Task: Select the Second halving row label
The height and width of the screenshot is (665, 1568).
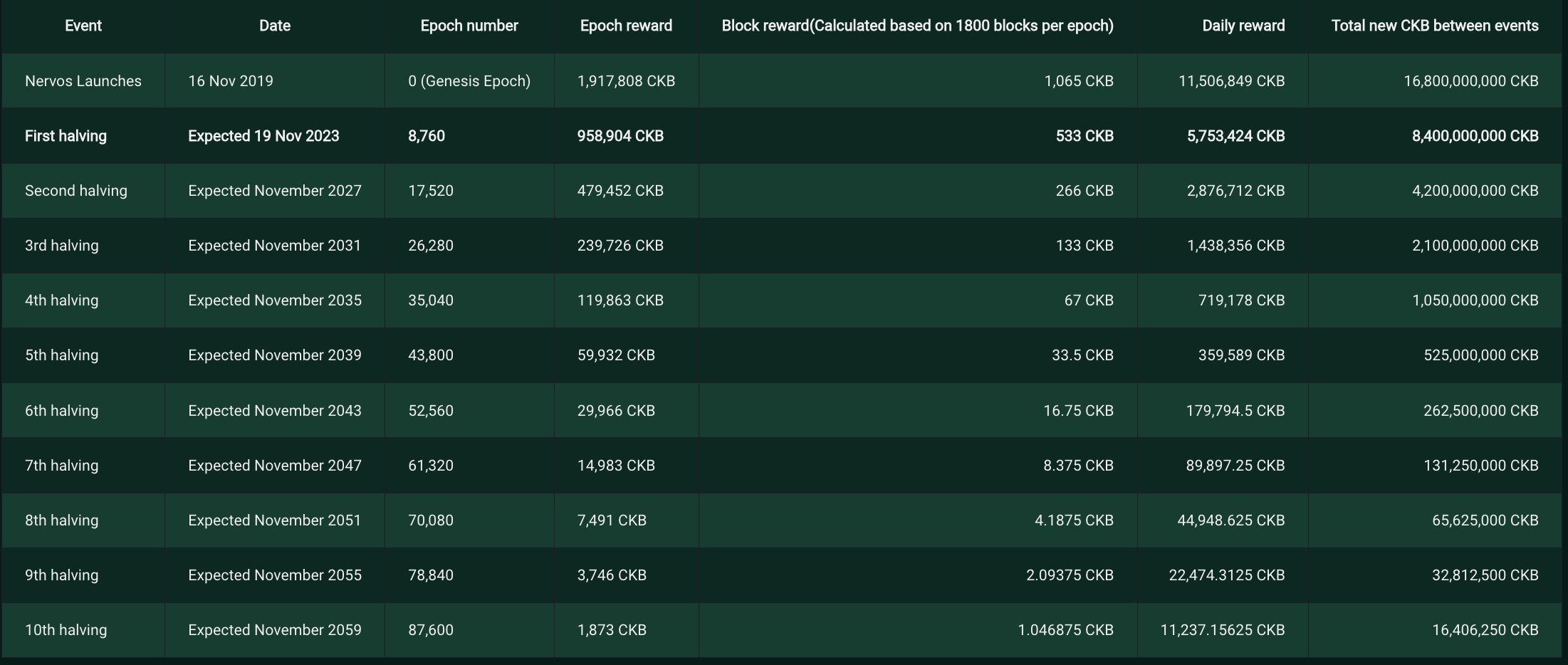Action: (x=75, y=191)
